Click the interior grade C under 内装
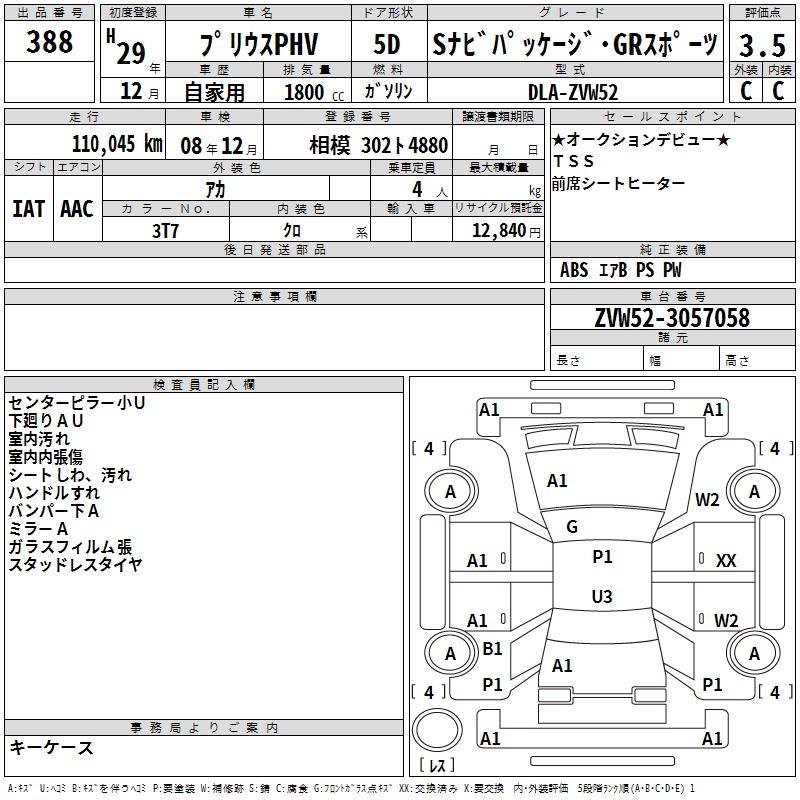This screenshot has height=800, width=800. click(x=779, y=91)
